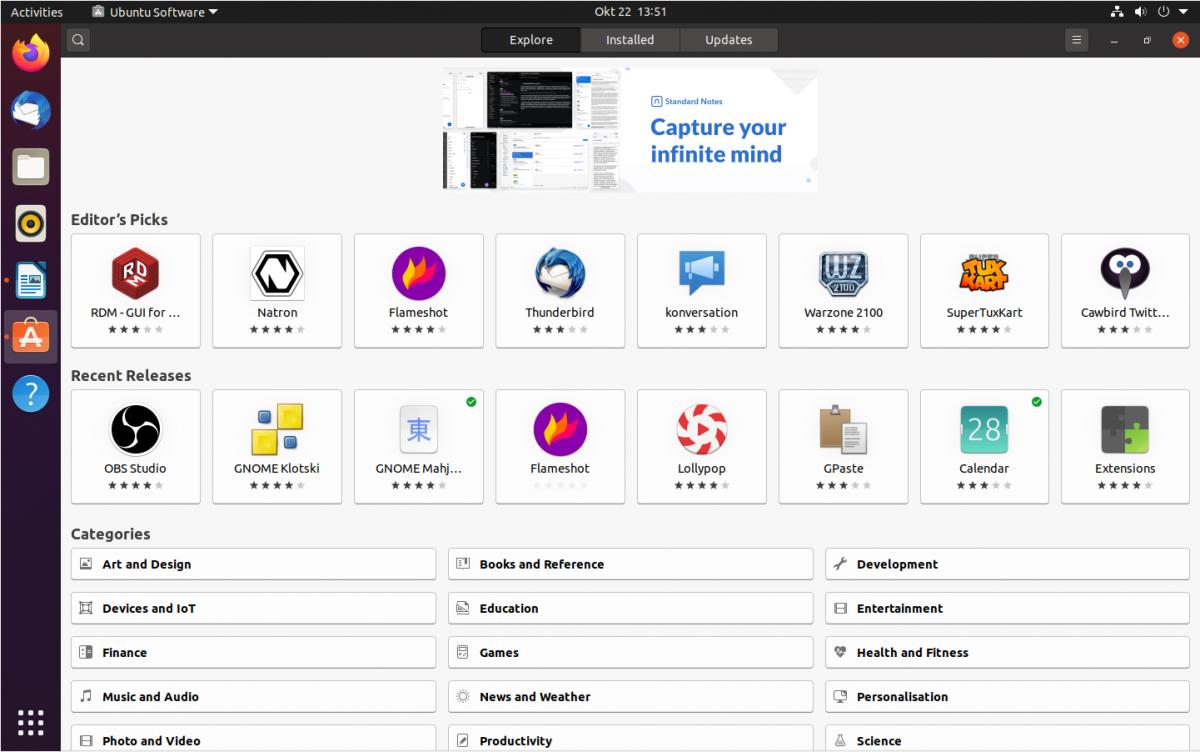Viewport: 1200px width, 752px height.
Task: Open the Extensions puzzle icon
Action: [1125, 430]
